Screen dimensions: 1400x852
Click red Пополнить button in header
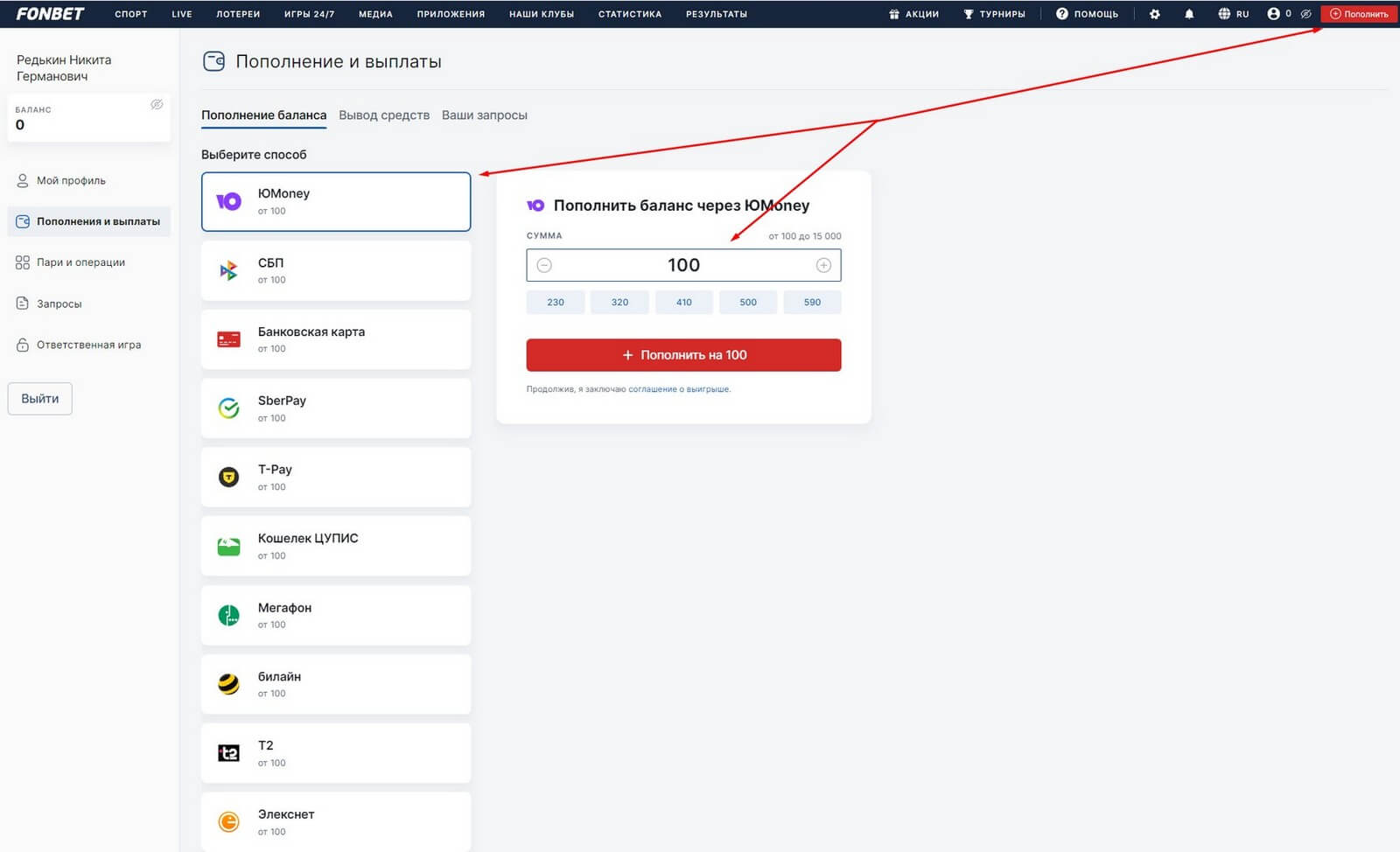(x=1359, y=14)
